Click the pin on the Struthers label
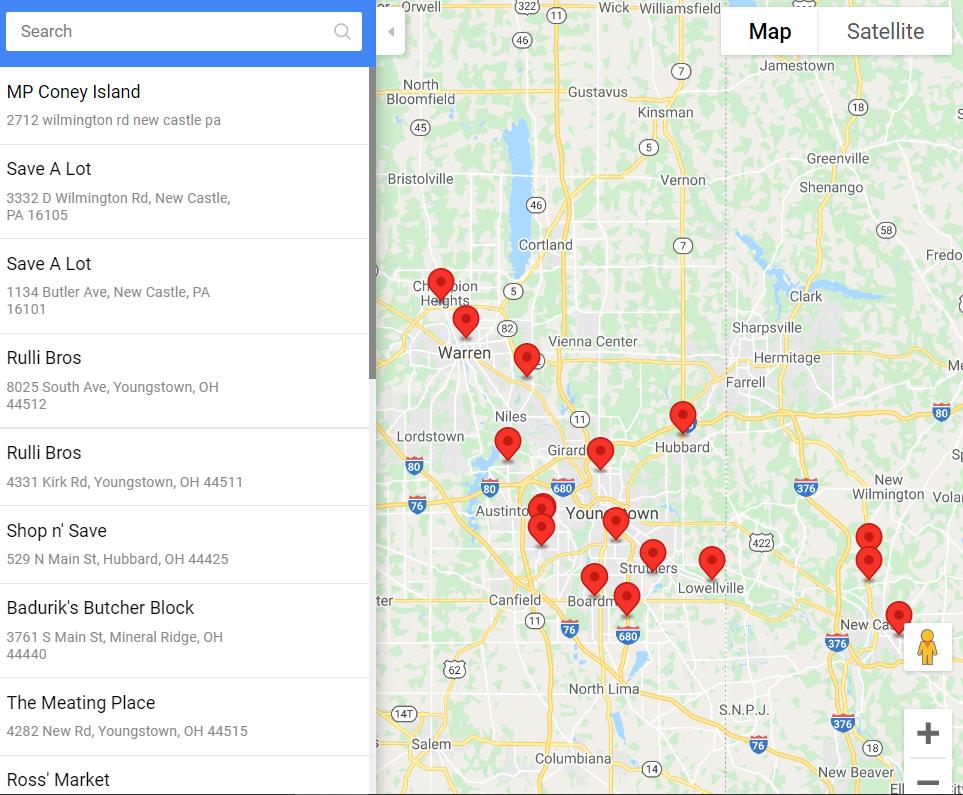The width and height of the screenshot is (963, 795). 653,555
